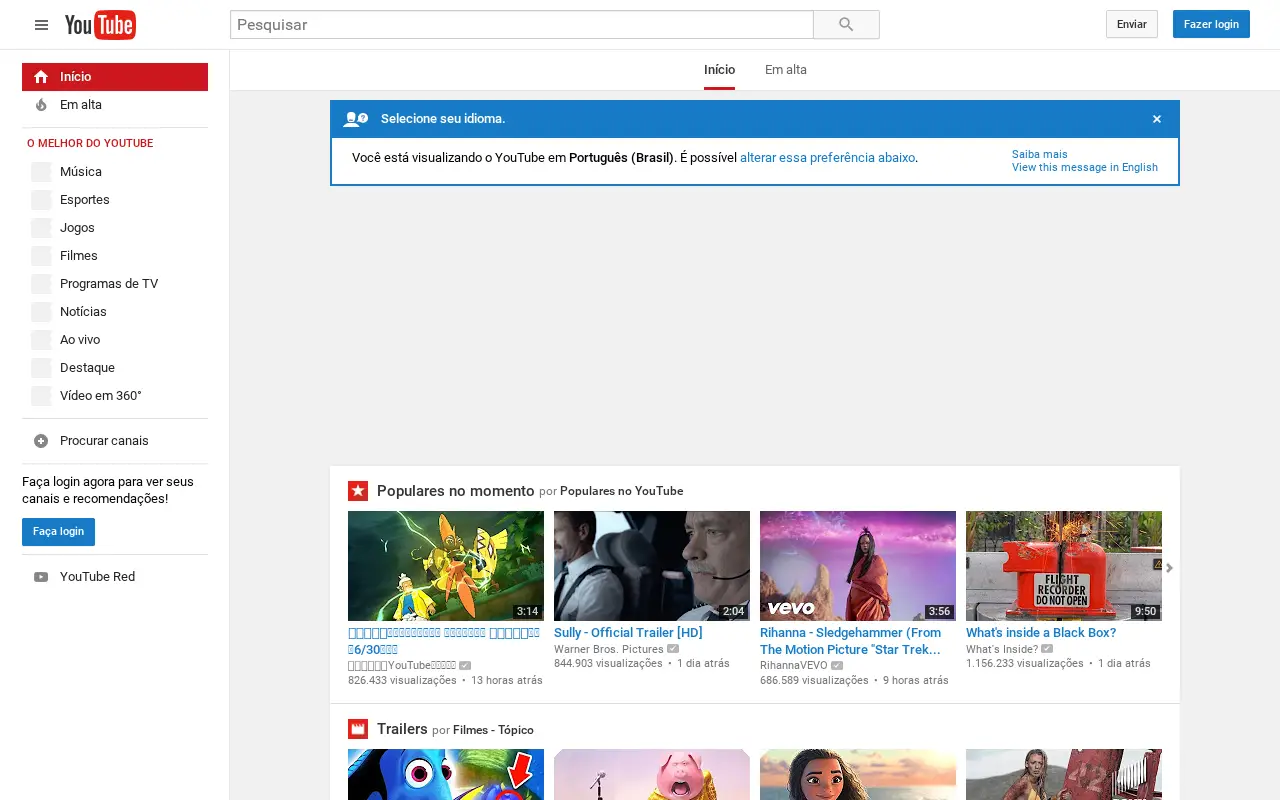Open Notícias in the sidebar

(x=115, y=312)
